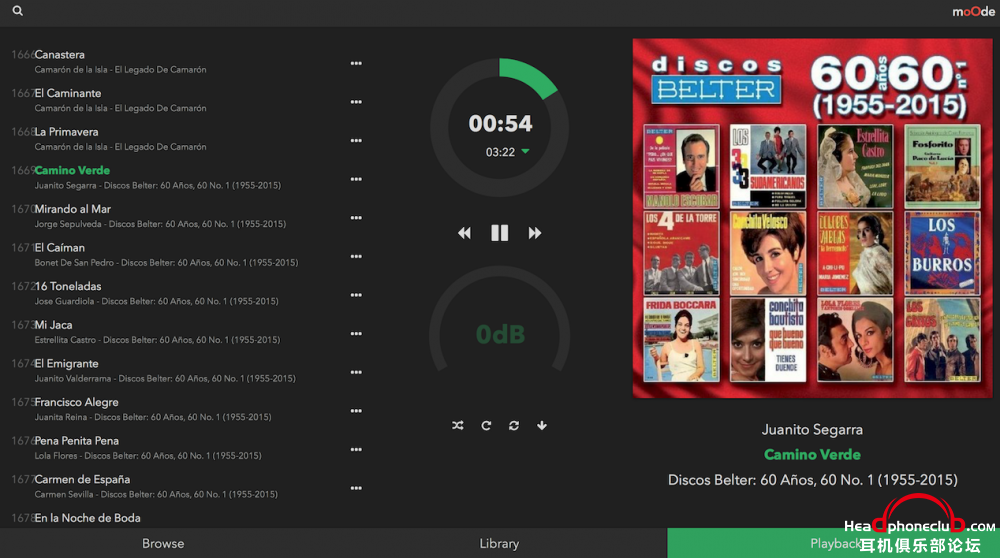Open options menu for 16 Toneladas
Viewport: 1000px width, 558px height.
[356, 295]
